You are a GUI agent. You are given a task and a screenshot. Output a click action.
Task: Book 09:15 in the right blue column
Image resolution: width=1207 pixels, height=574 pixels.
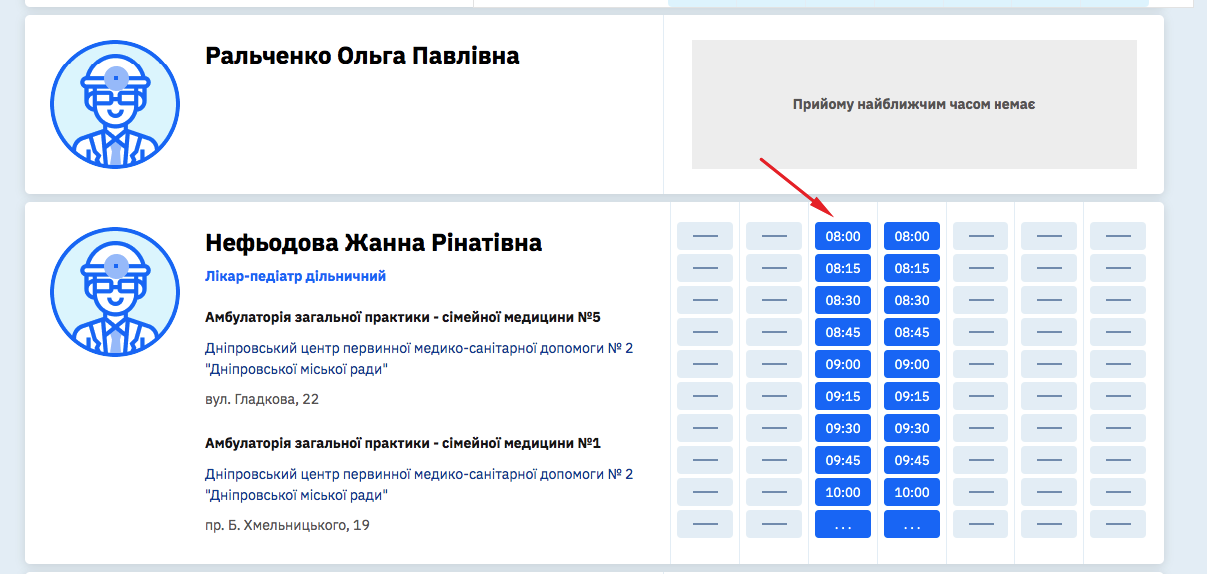pyautogui.click(x=911, y=397)
